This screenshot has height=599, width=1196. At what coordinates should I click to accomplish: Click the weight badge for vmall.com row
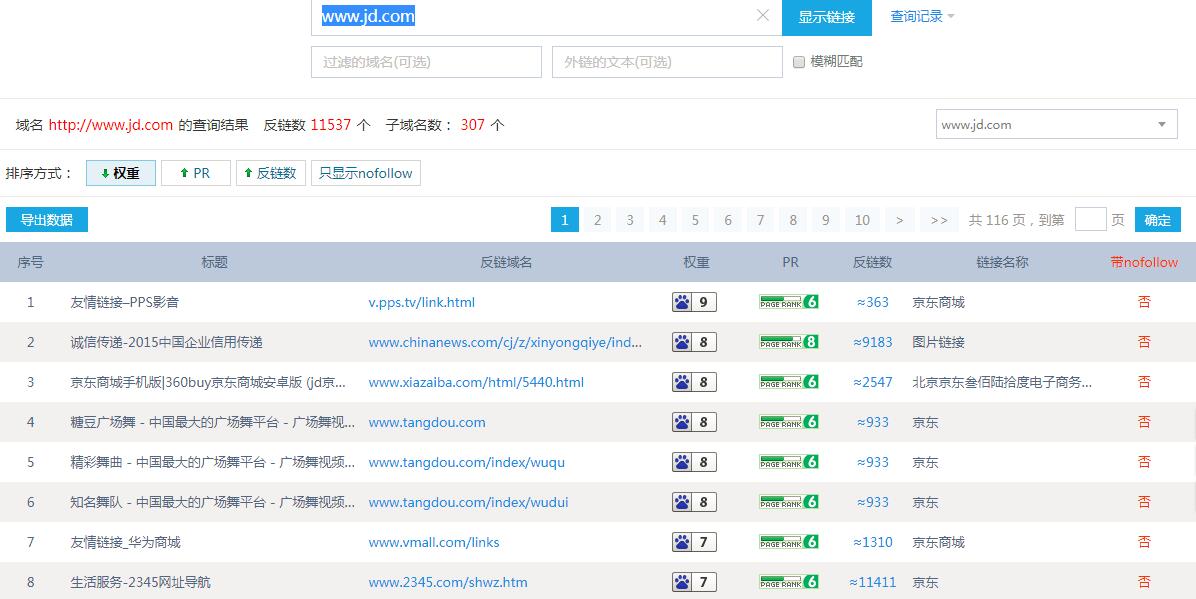pos(694,543)
